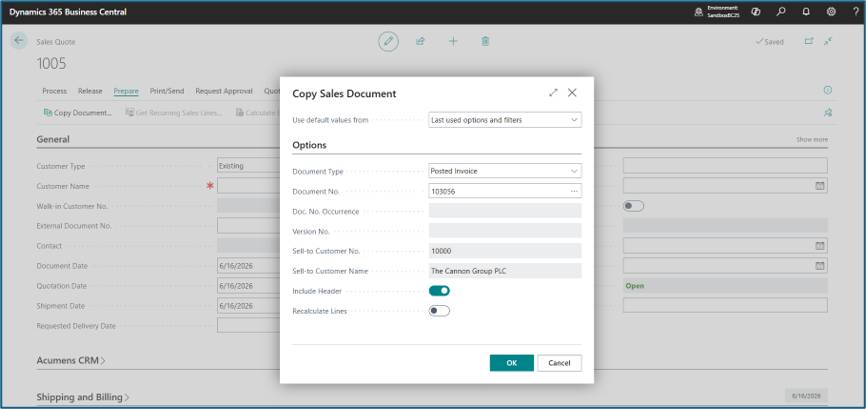Image resolution: width=866 pixels, height=409 pixels.
Task: Open the Release menu
Action: (90, 91)
